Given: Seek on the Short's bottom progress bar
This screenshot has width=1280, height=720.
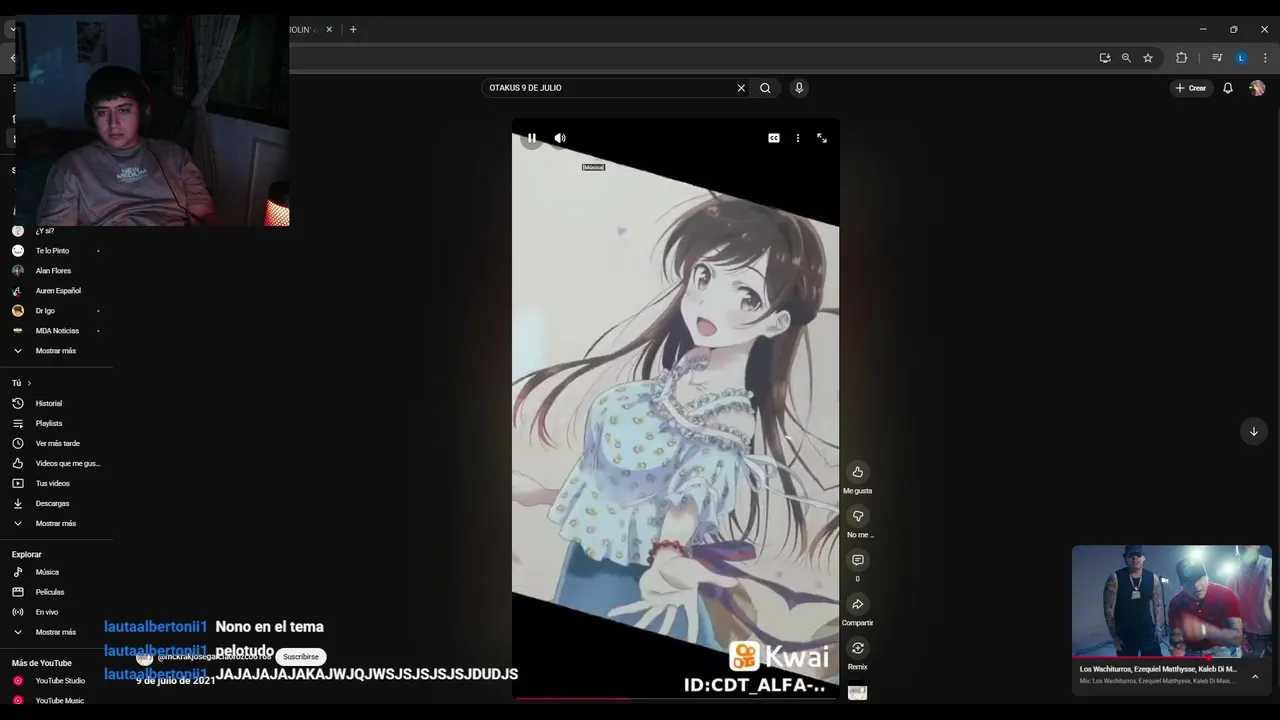Looking at the screenshot, I should pos(676,698).
